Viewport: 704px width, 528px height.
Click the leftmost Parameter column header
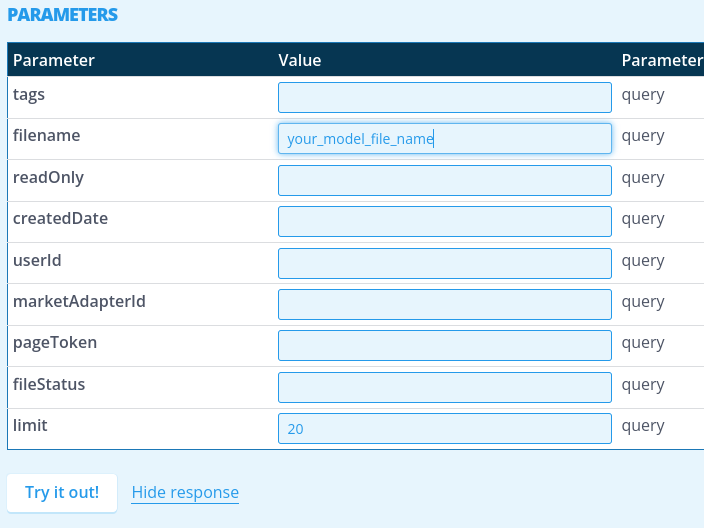click(54, 60)
